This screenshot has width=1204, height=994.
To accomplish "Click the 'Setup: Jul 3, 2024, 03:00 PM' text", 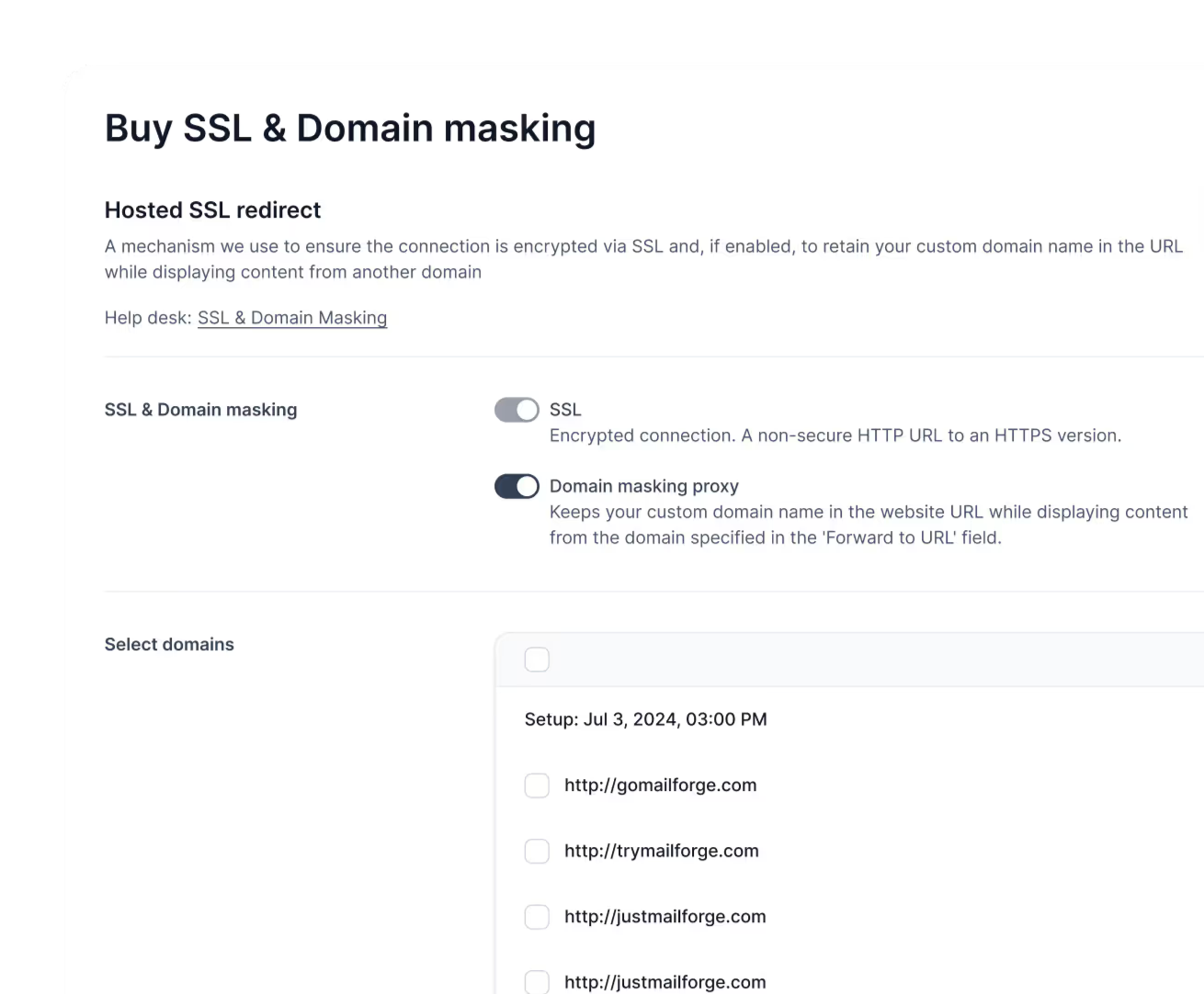I will (x=645, y=719).
